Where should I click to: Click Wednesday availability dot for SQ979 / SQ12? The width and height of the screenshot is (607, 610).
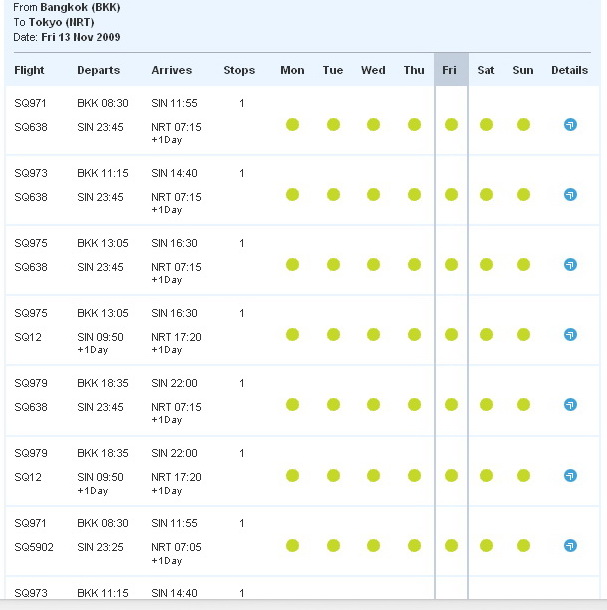373,475
